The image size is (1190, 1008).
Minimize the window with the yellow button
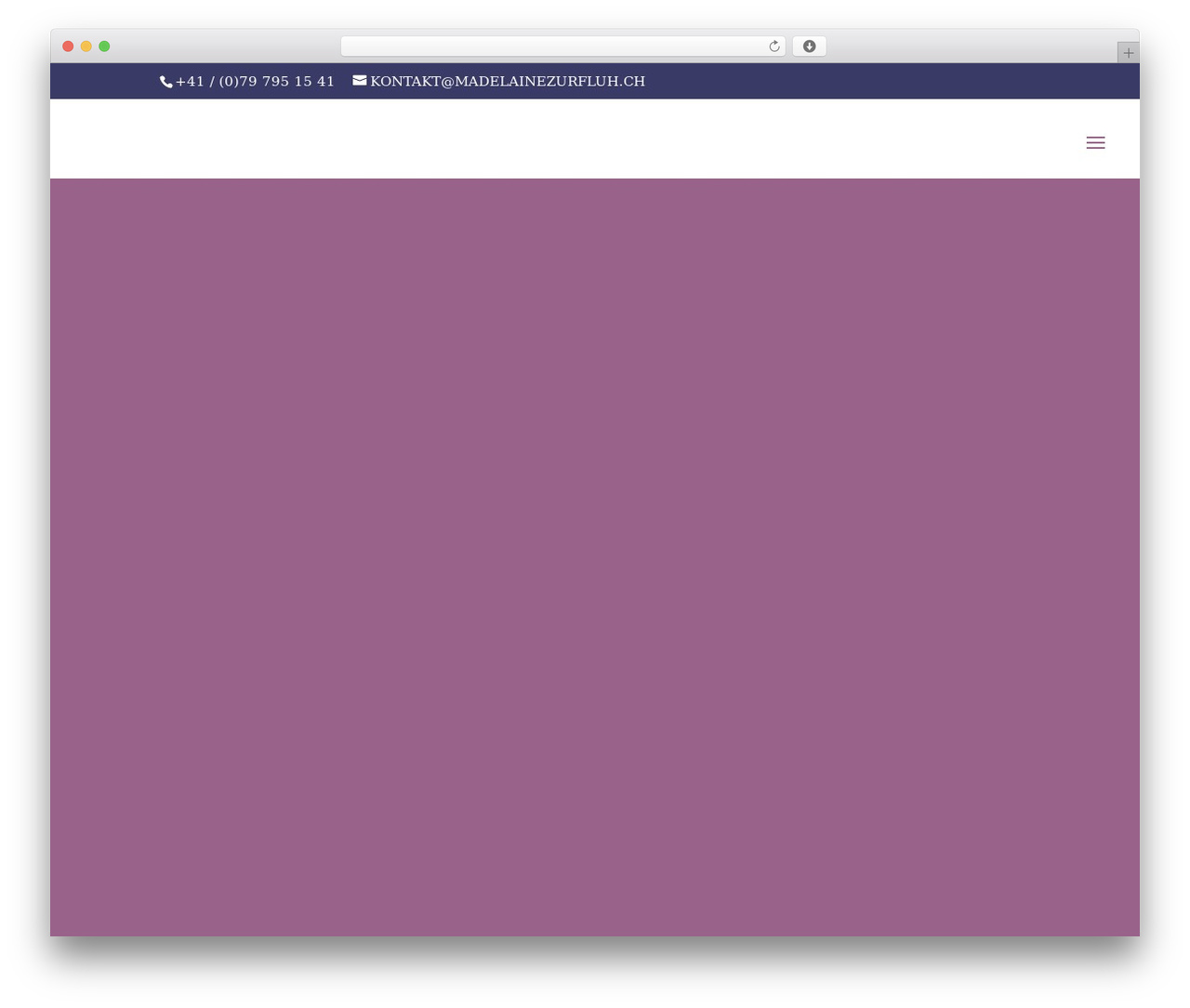[x=86, y=46]
